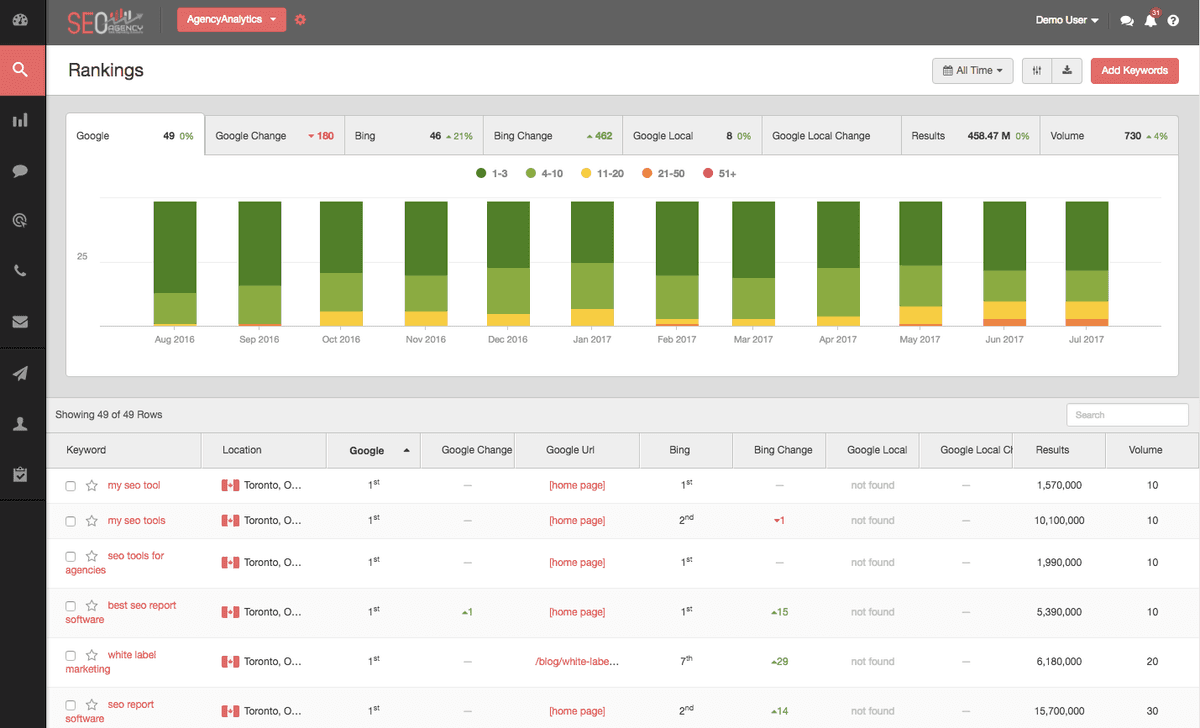
Task: Select the Google Local tab
Action: (x=691, y=136)
